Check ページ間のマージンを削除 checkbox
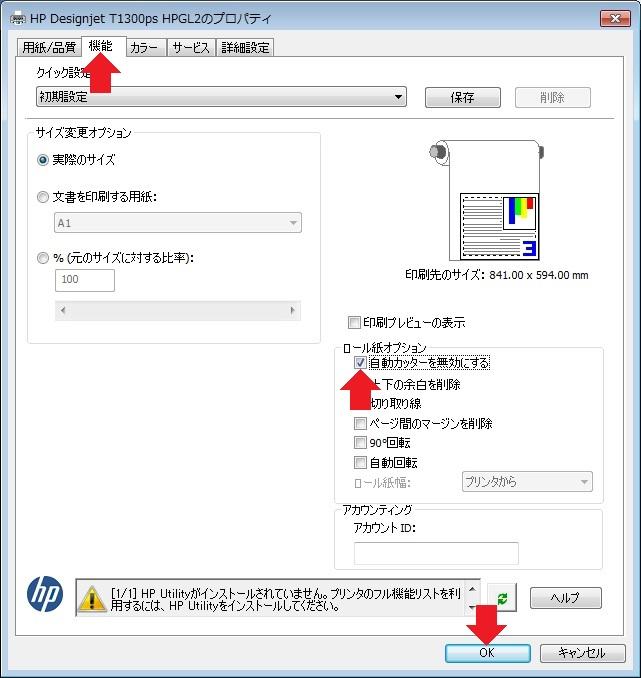This screenshot has width=641, height=678. tap(360, 423)
